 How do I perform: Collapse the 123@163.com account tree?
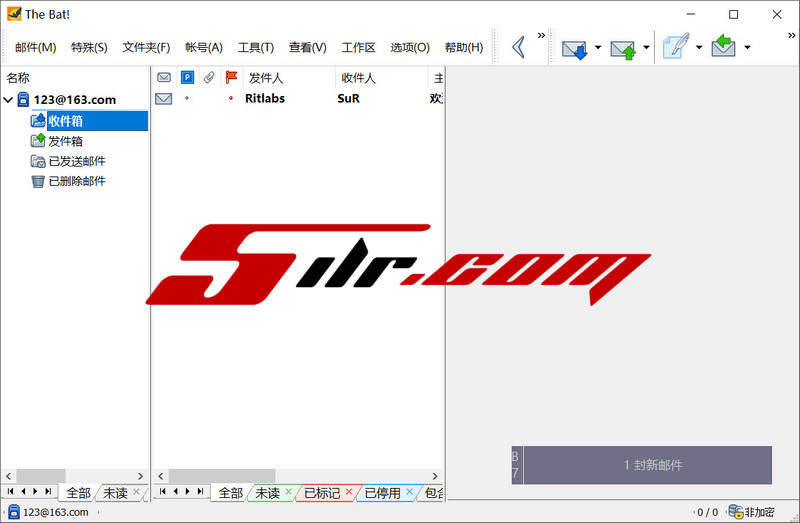9,100
